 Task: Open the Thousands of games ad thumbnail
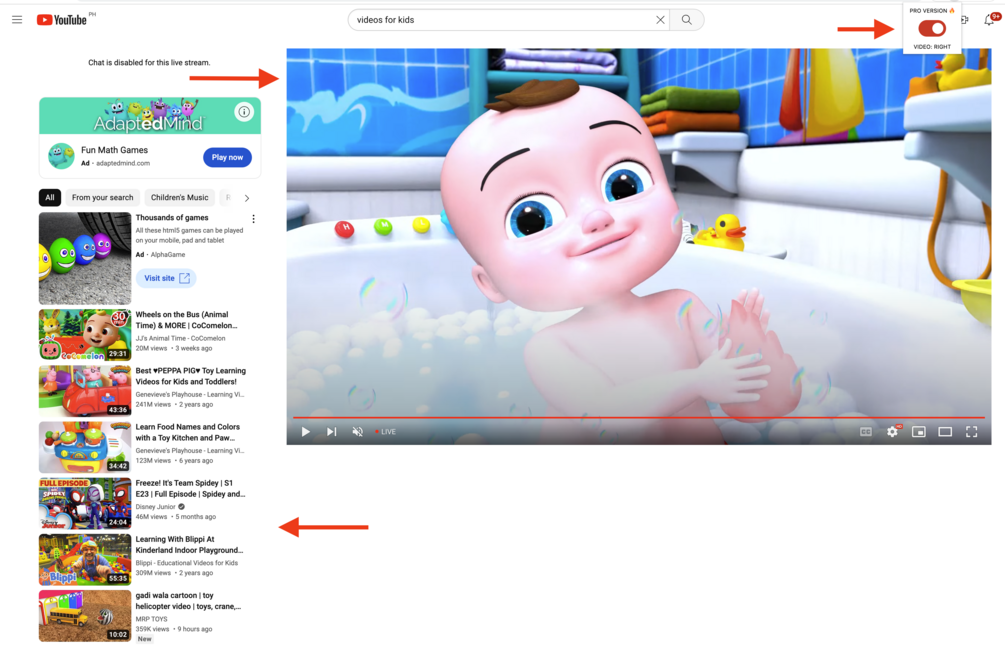[x=85, y=258]
